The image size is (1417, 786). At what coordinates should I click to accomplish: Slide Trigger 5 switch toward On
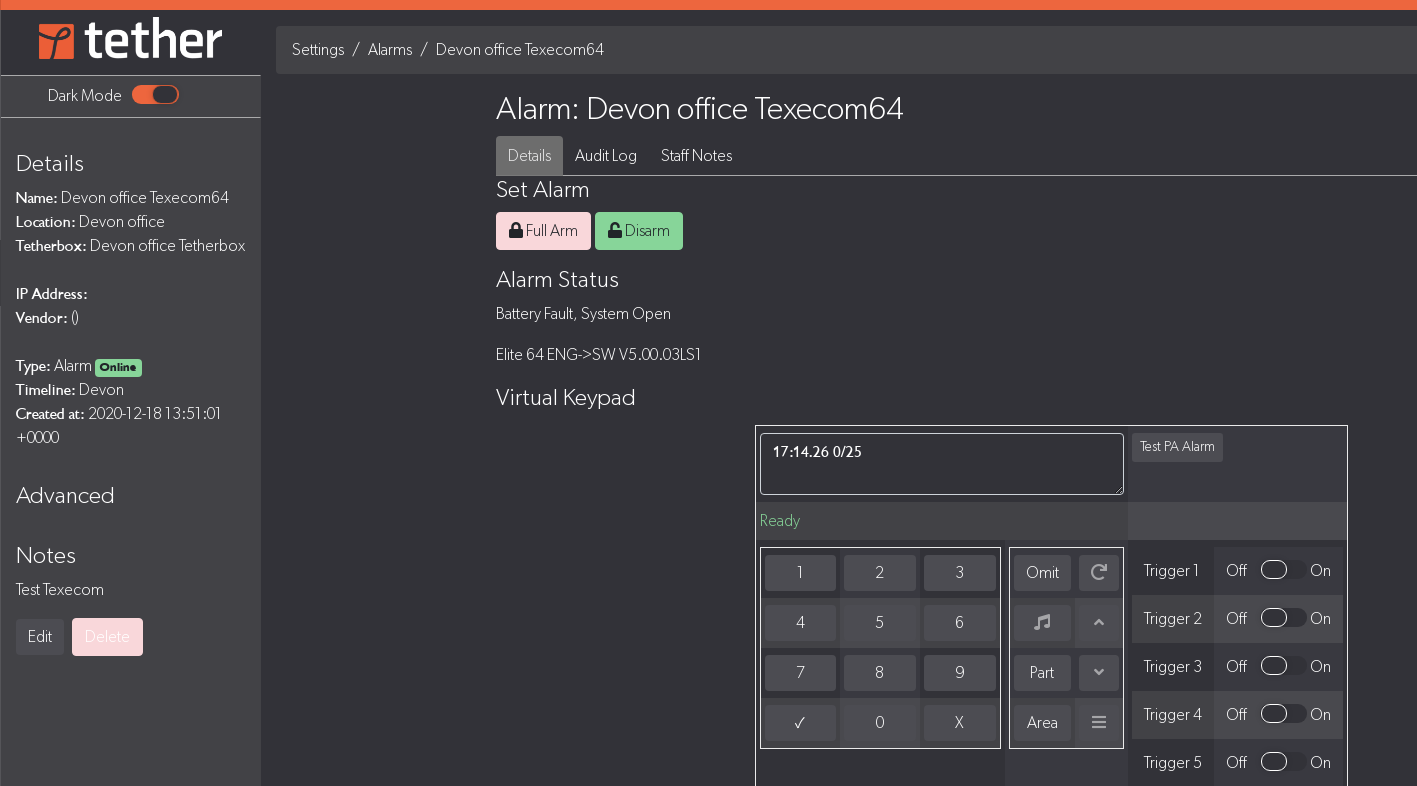click(x=1273, y=761)
